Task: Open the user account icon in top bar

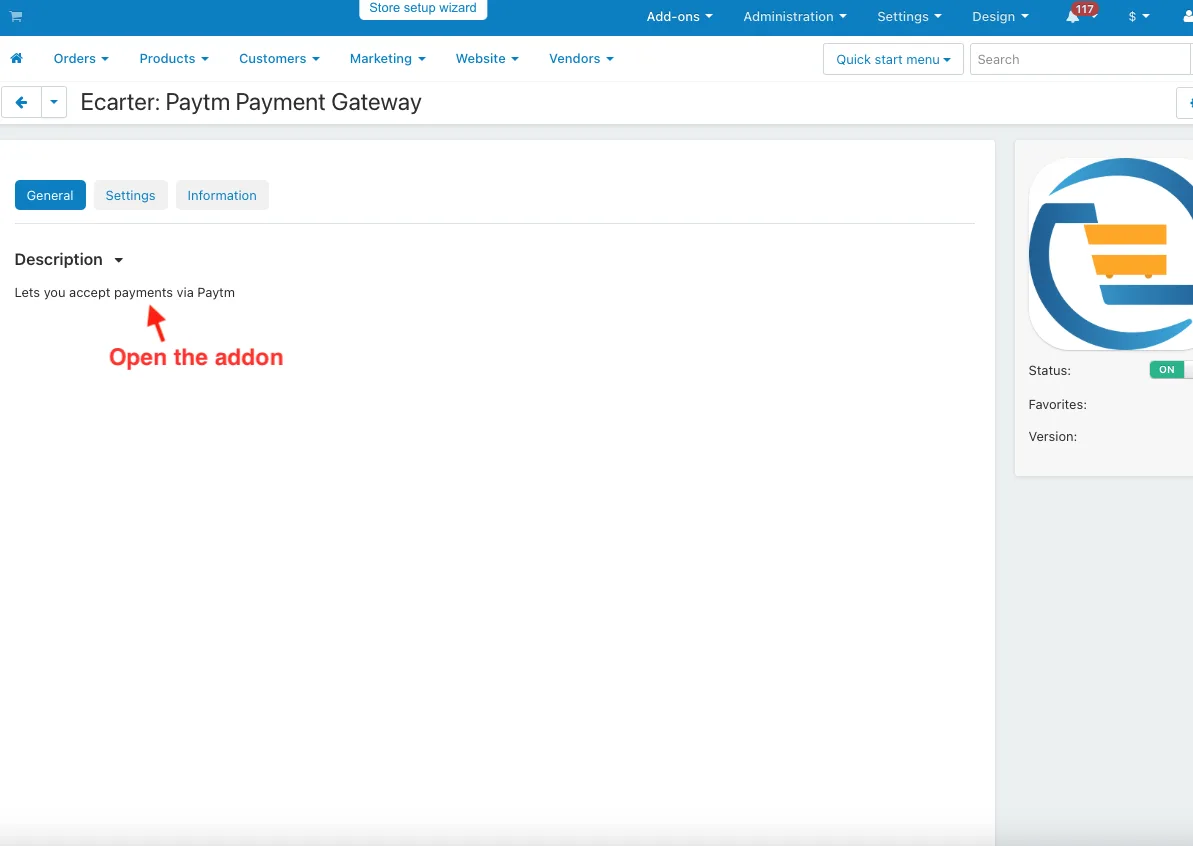Action: [x=1187, y=16]
